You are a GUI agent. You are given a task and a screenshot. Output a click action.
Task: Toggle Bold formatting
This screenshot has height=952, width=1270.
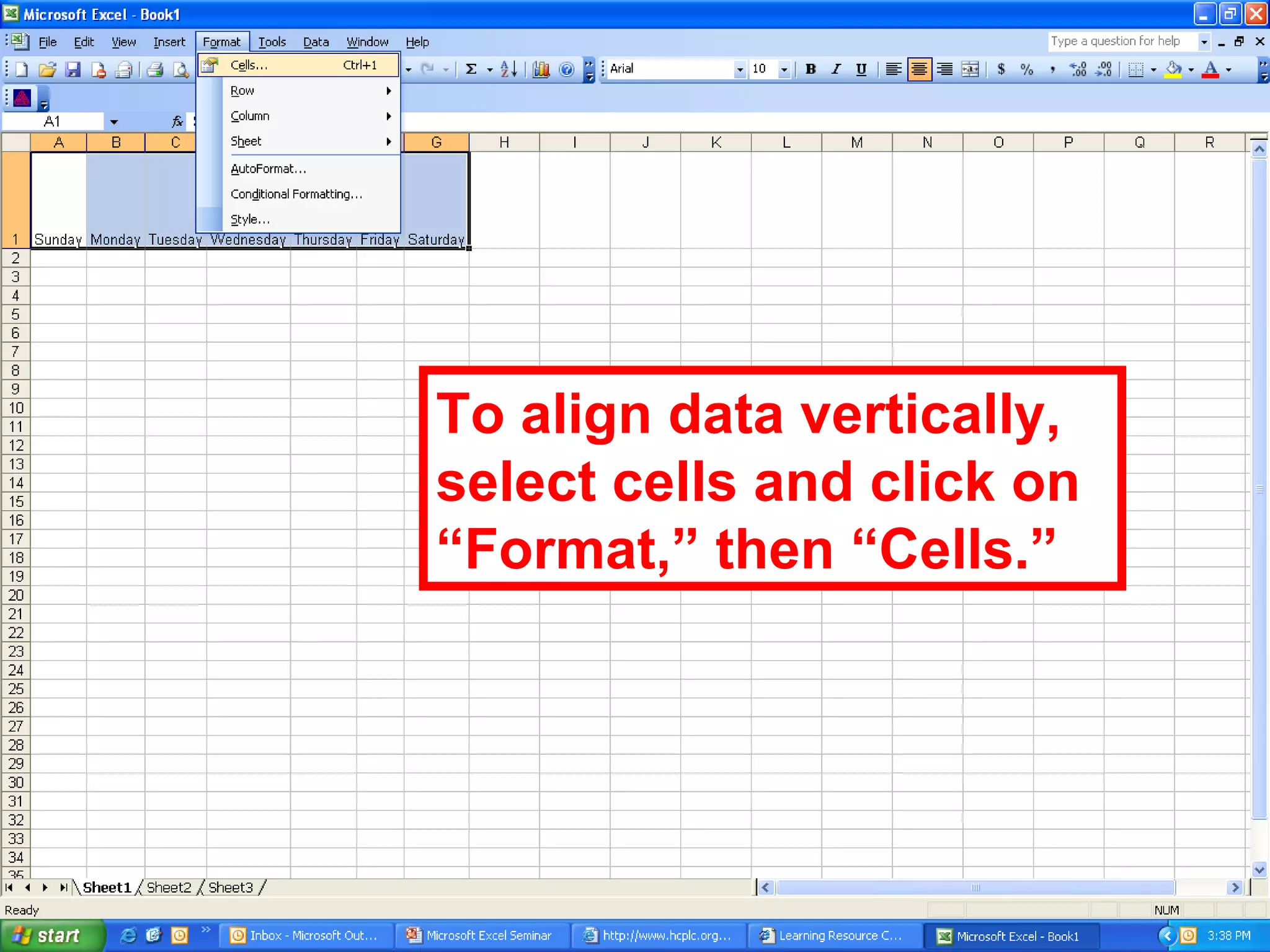pos(810,69)
